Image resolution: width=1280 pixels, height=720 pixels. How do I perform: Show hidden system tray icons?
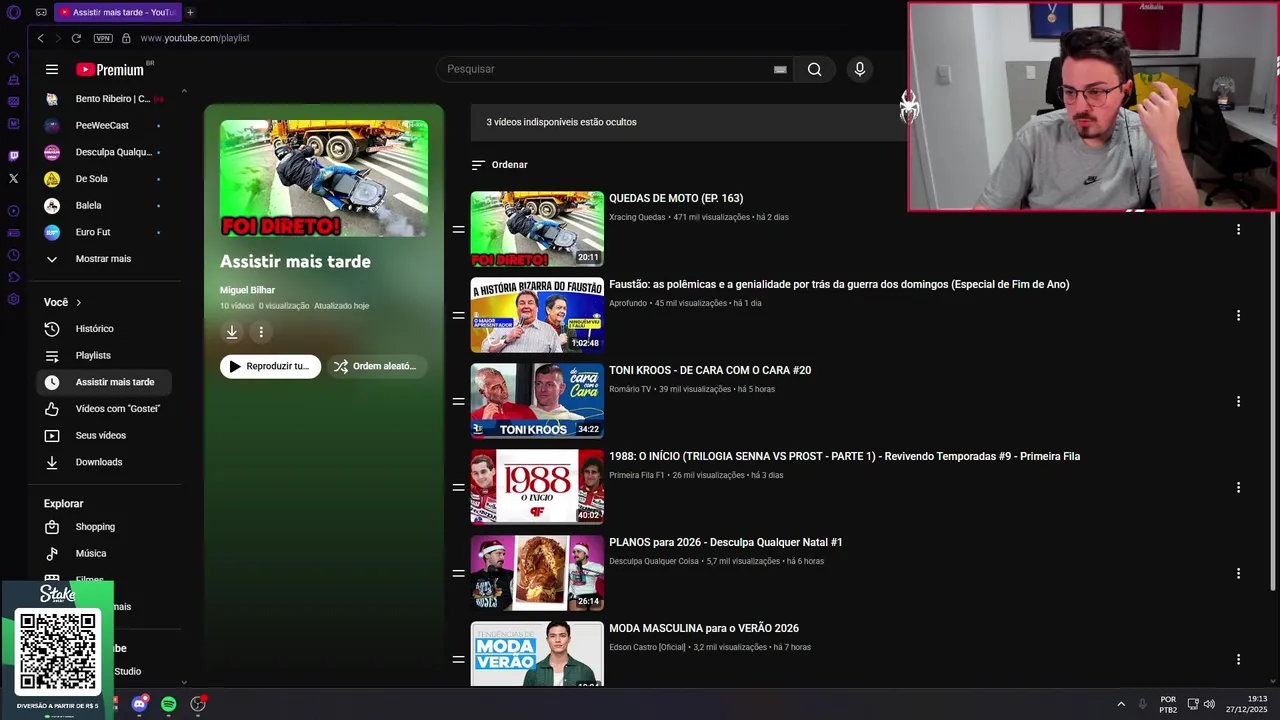coord(1121,704)
